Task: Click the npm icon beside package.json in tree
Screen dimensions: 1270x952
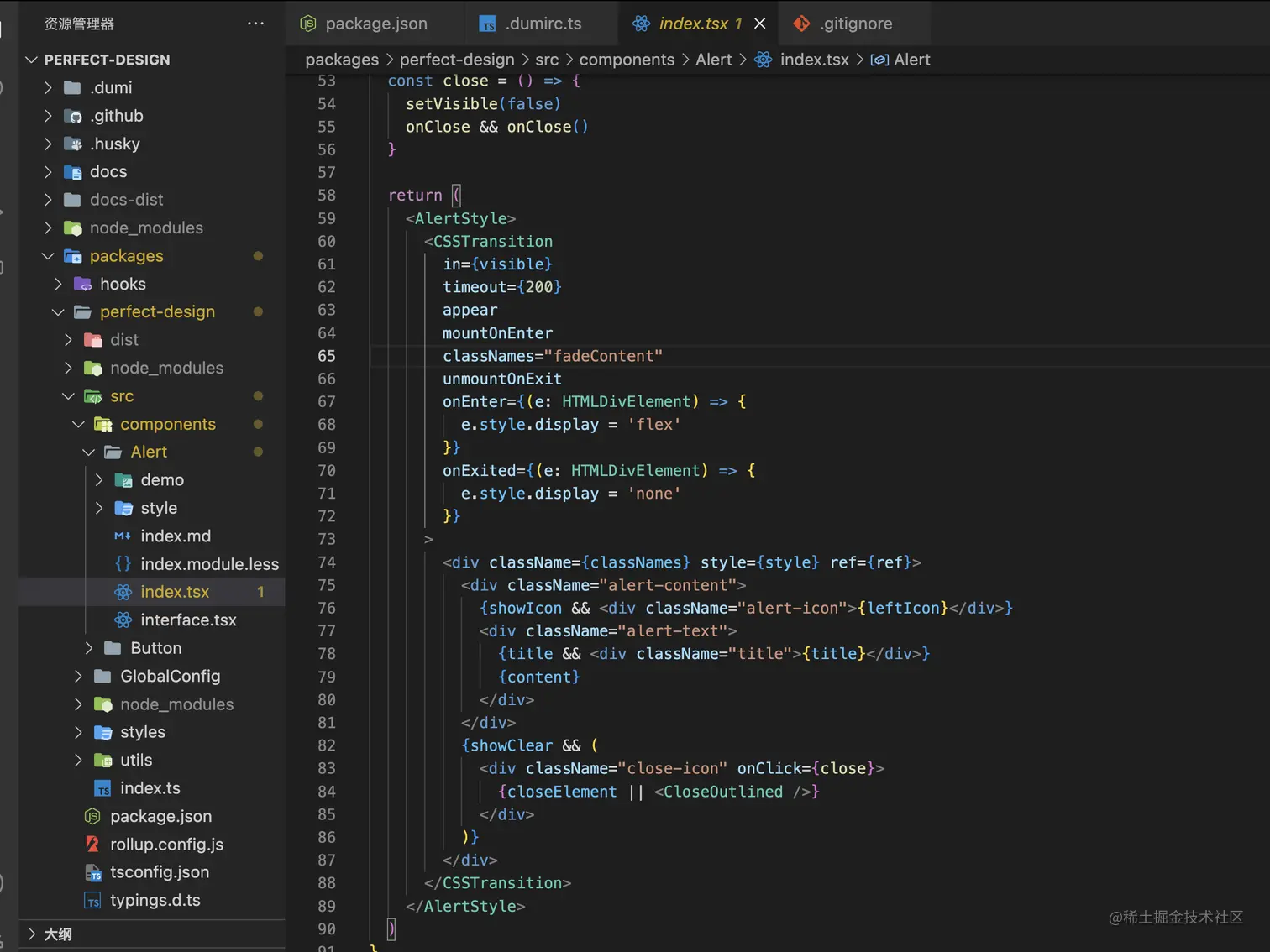Action: (93, 817)
